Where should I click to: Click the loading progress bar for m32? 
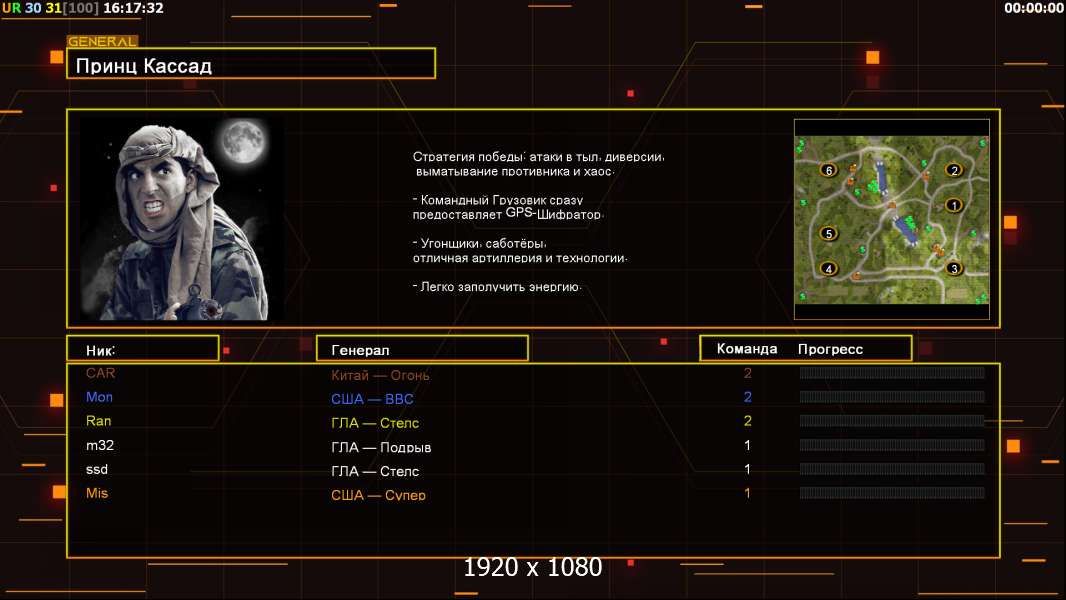(x=892, y=445)
